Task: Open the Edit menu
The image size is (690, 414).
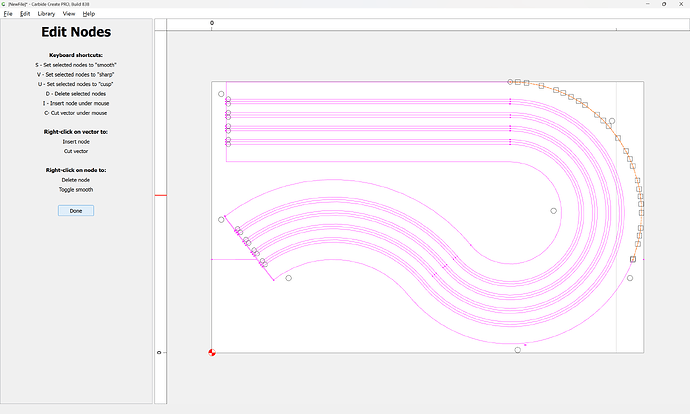Action: click(25, 14)
